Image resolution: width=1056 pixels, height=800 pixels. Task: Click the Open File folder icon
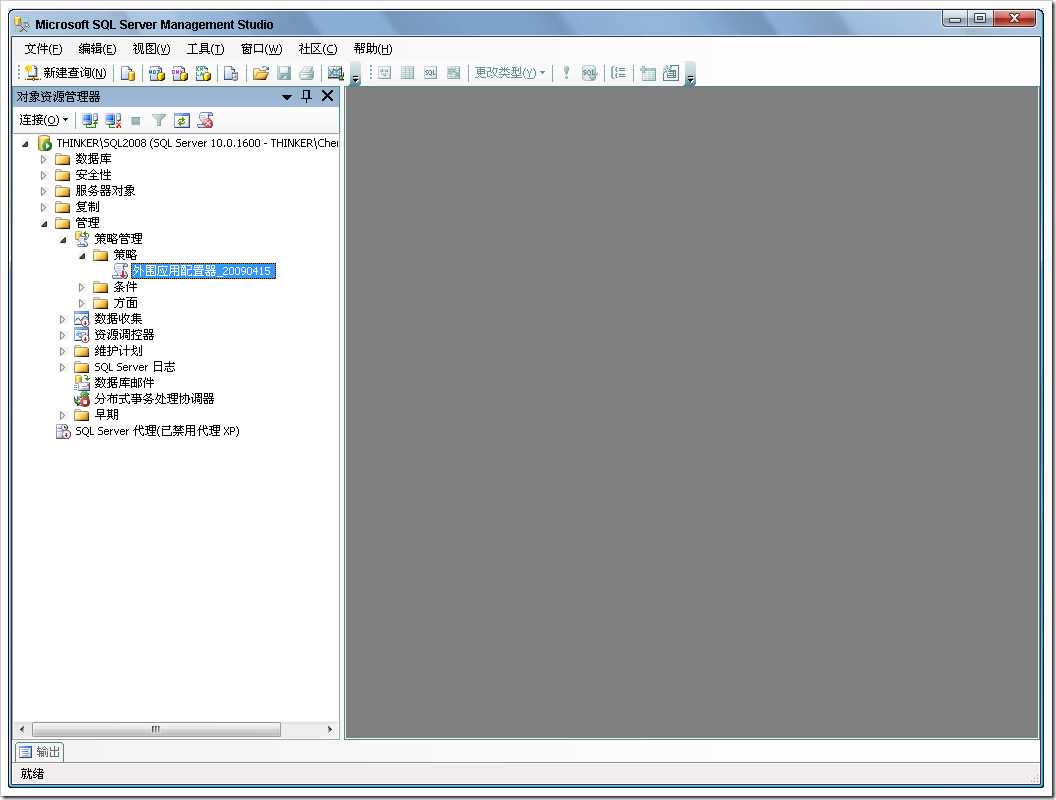coord(261,73)
